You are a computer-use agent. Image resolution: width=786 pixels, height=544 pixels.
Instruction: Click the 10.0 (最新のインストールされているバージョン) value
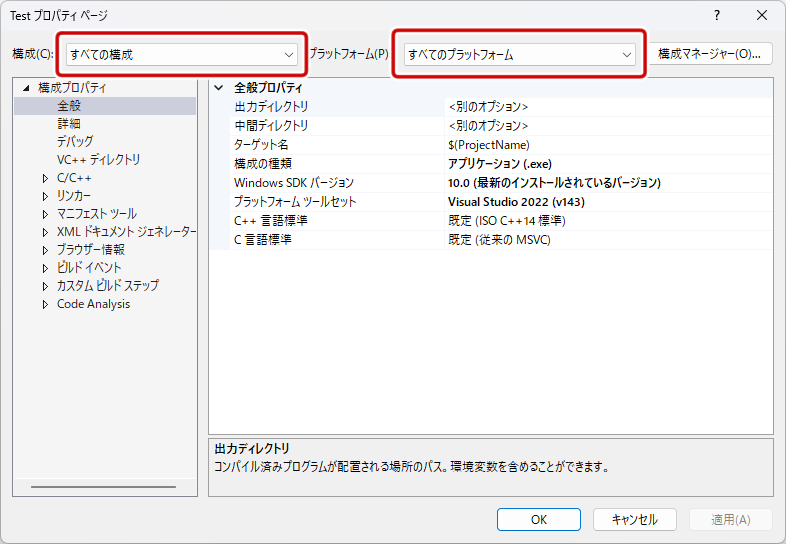pos(554,183)
